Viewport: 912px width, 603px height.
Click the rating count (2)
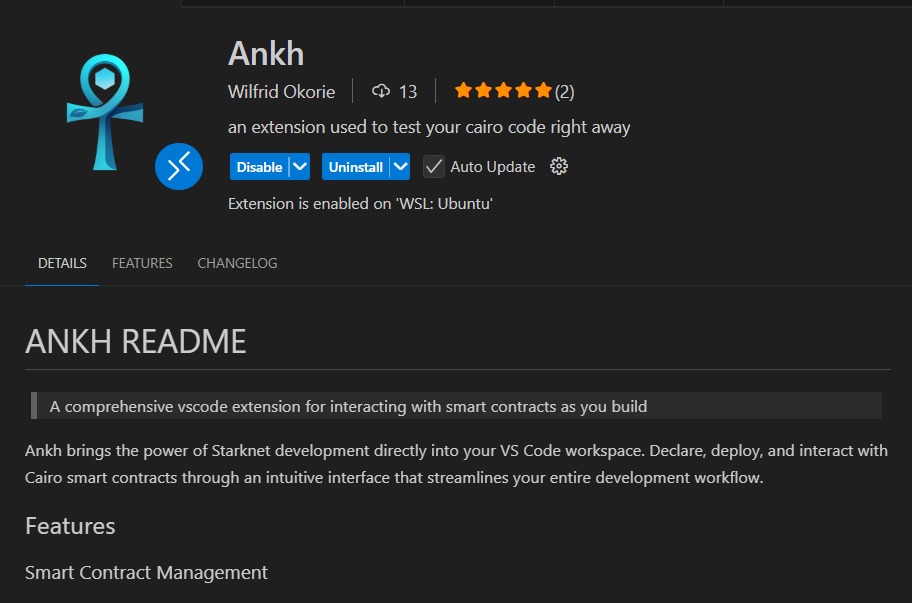[x=564, y=92]
